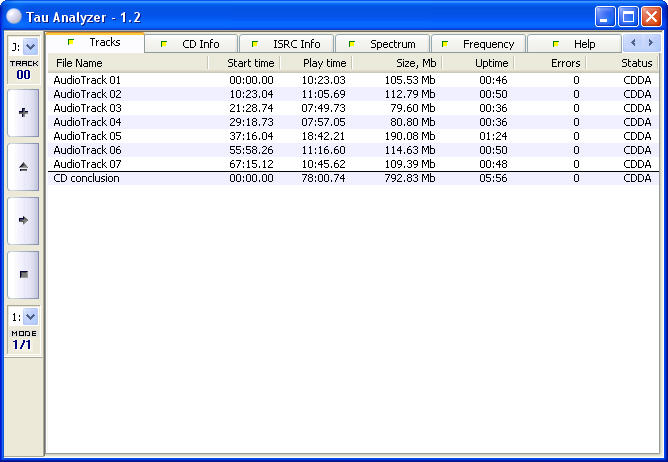Click the Play time column header
The image size is (668, 462).
tap(315, 63)
